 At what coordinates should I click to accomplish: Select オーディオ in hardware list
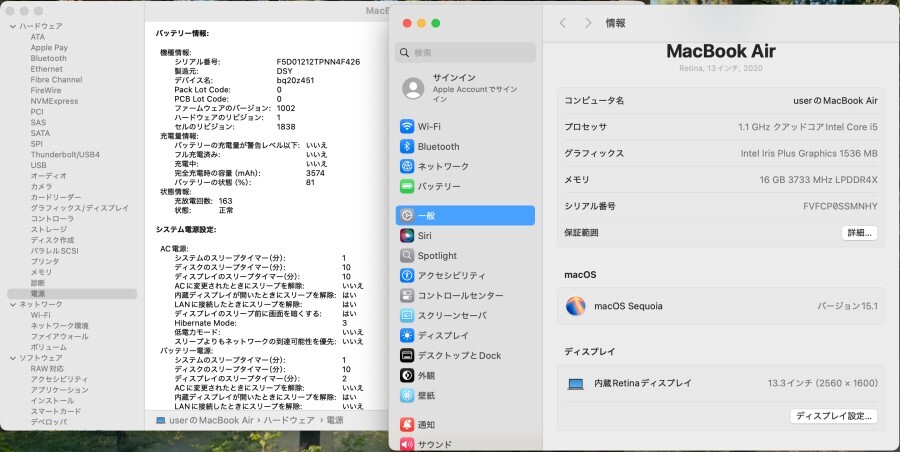48,176
